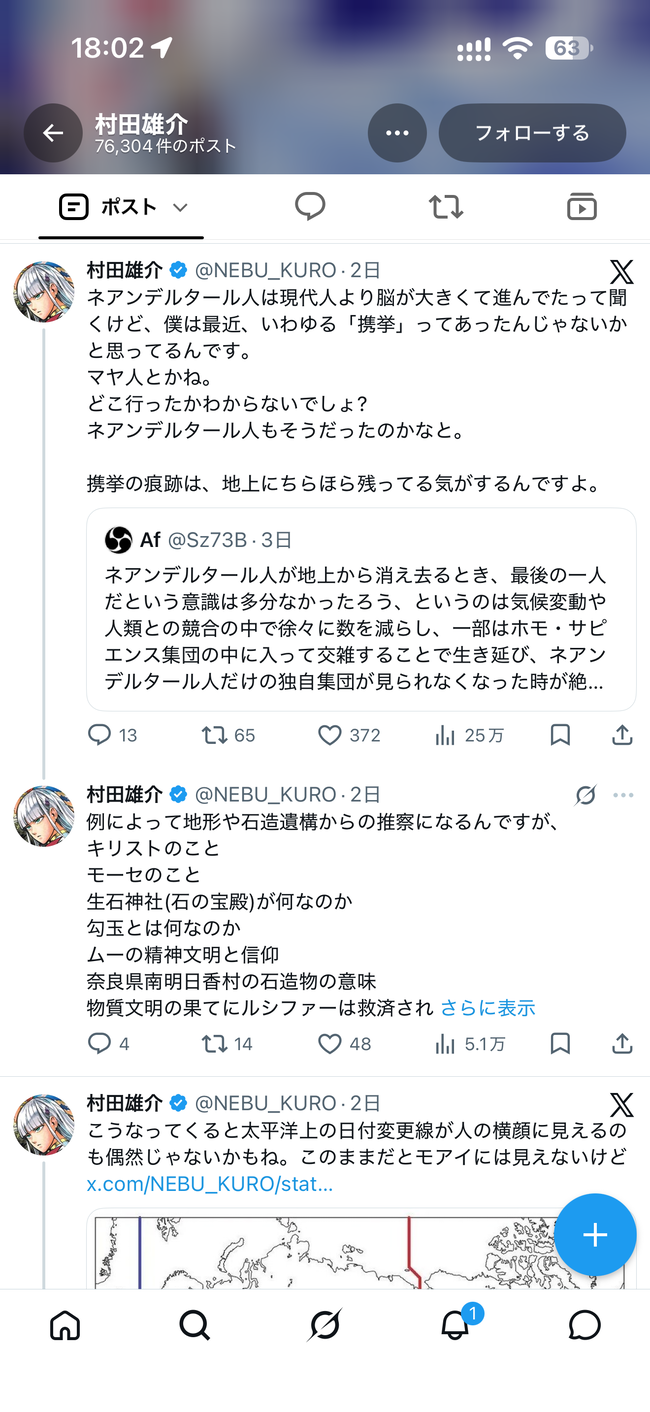Switch to the replies tab icon
650x1412 pixels.
(310, 207)
